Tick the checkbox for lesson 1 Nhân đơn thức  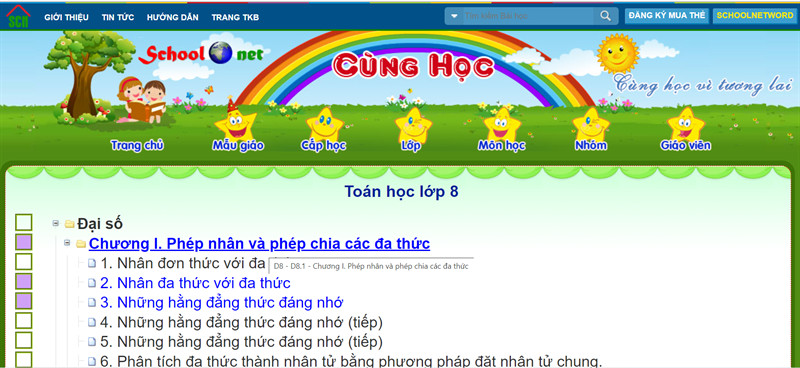tap(23, 262)
